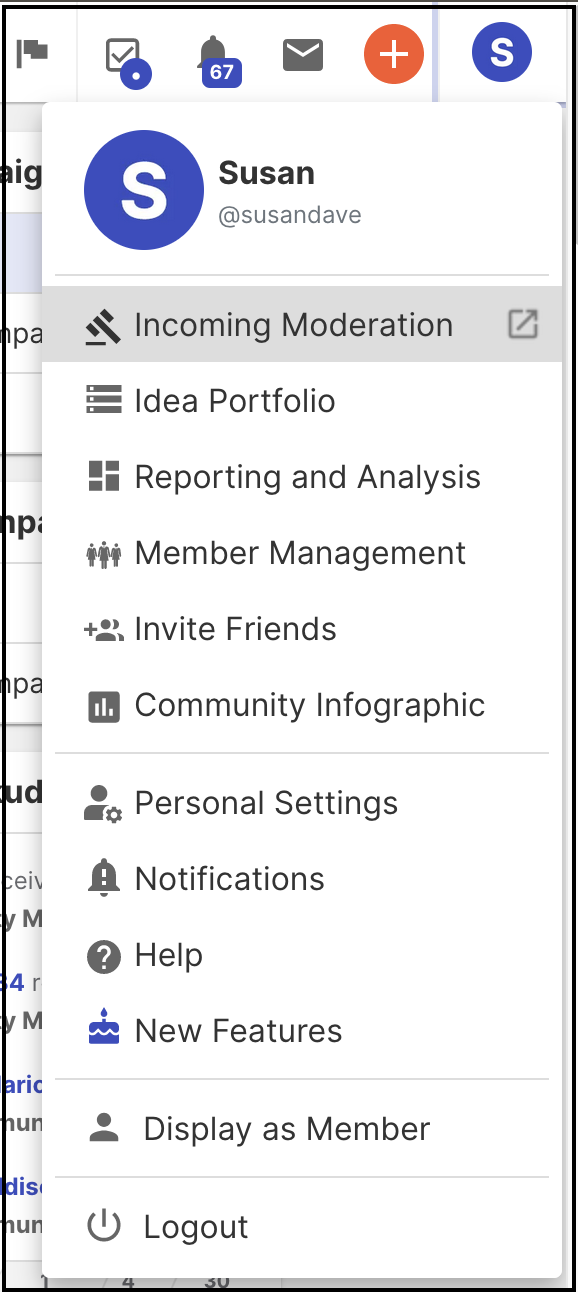The image size is (578, 1292).
Task: Open Personal Settings
Action: coord(302,802)
